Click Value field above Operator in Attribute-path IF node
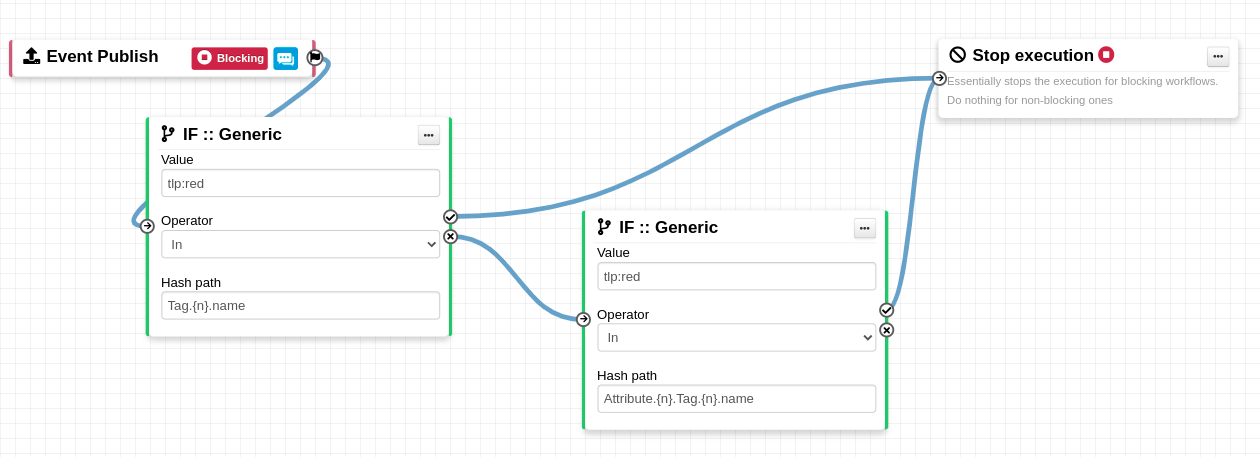The image size is (1260, 457). [736, 277]
